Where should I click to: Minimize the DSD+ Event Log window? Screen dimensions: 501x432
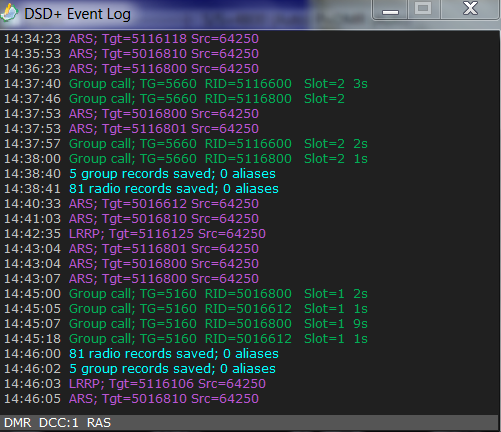pos(390,10)
